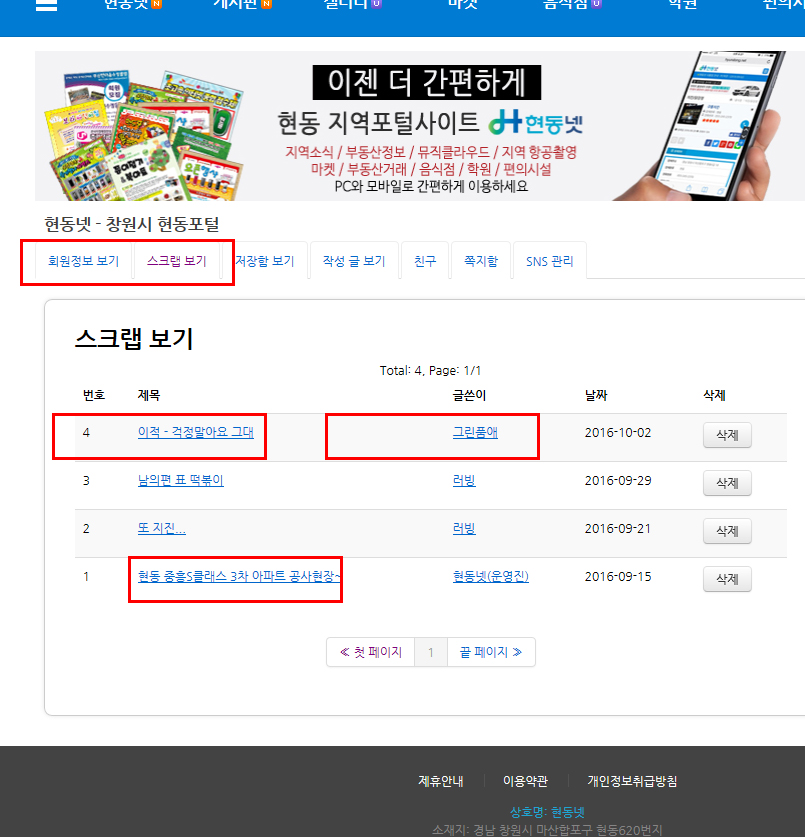Open the scrap titled 이적 - 걱정말아요 그대
The height and width of the screenshot is (837, 805).
(x=195, y=434)
